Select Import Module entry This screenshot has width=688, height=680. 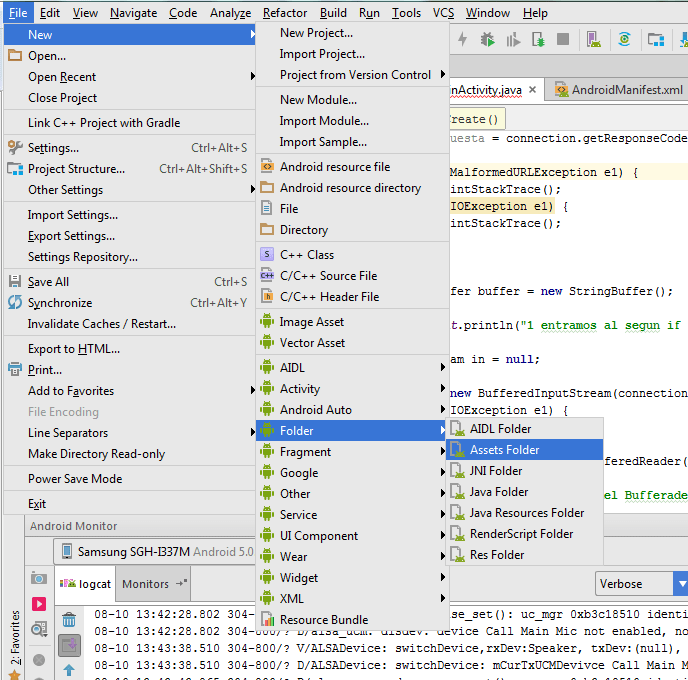tap(352, 120)
